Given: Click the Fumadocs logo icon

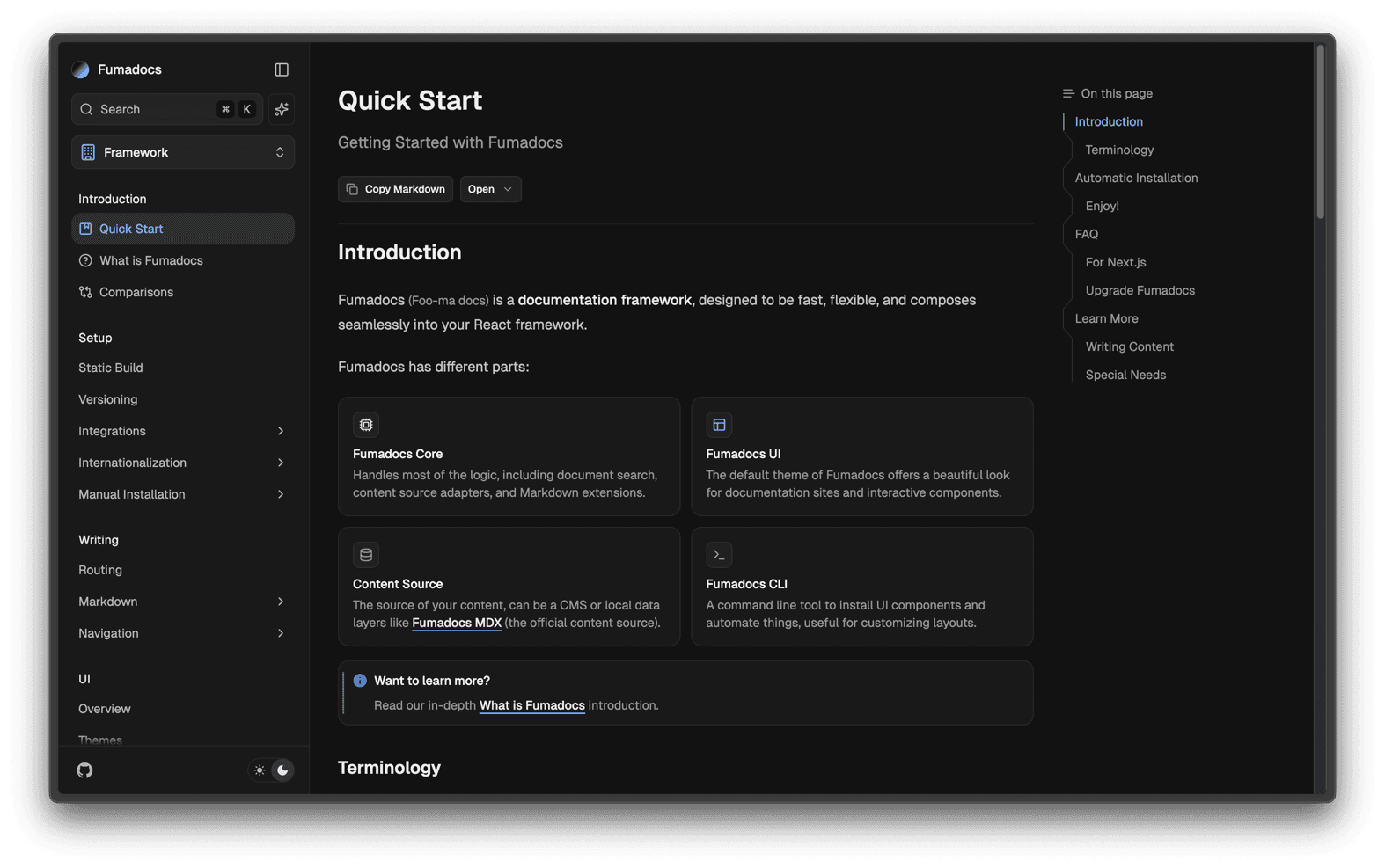Looking at the screenshot, I should point(81,69).
